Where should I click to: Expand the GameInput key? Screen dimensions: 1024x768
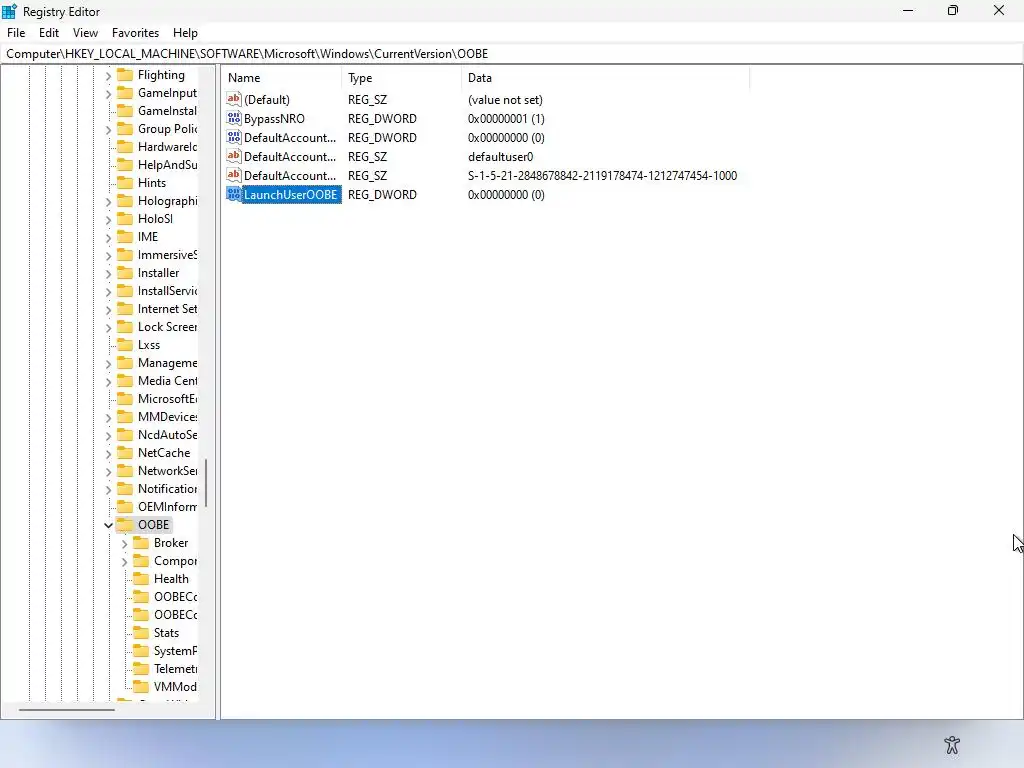pyautogui.click(x=108, y=94)
